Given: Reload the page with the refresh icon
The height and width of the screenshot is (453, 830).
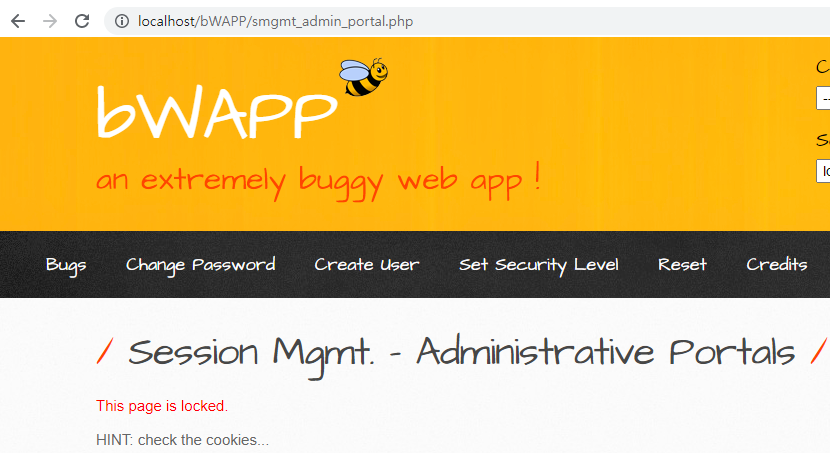Looking at the screenshot, I should click(x=82, y=21).
